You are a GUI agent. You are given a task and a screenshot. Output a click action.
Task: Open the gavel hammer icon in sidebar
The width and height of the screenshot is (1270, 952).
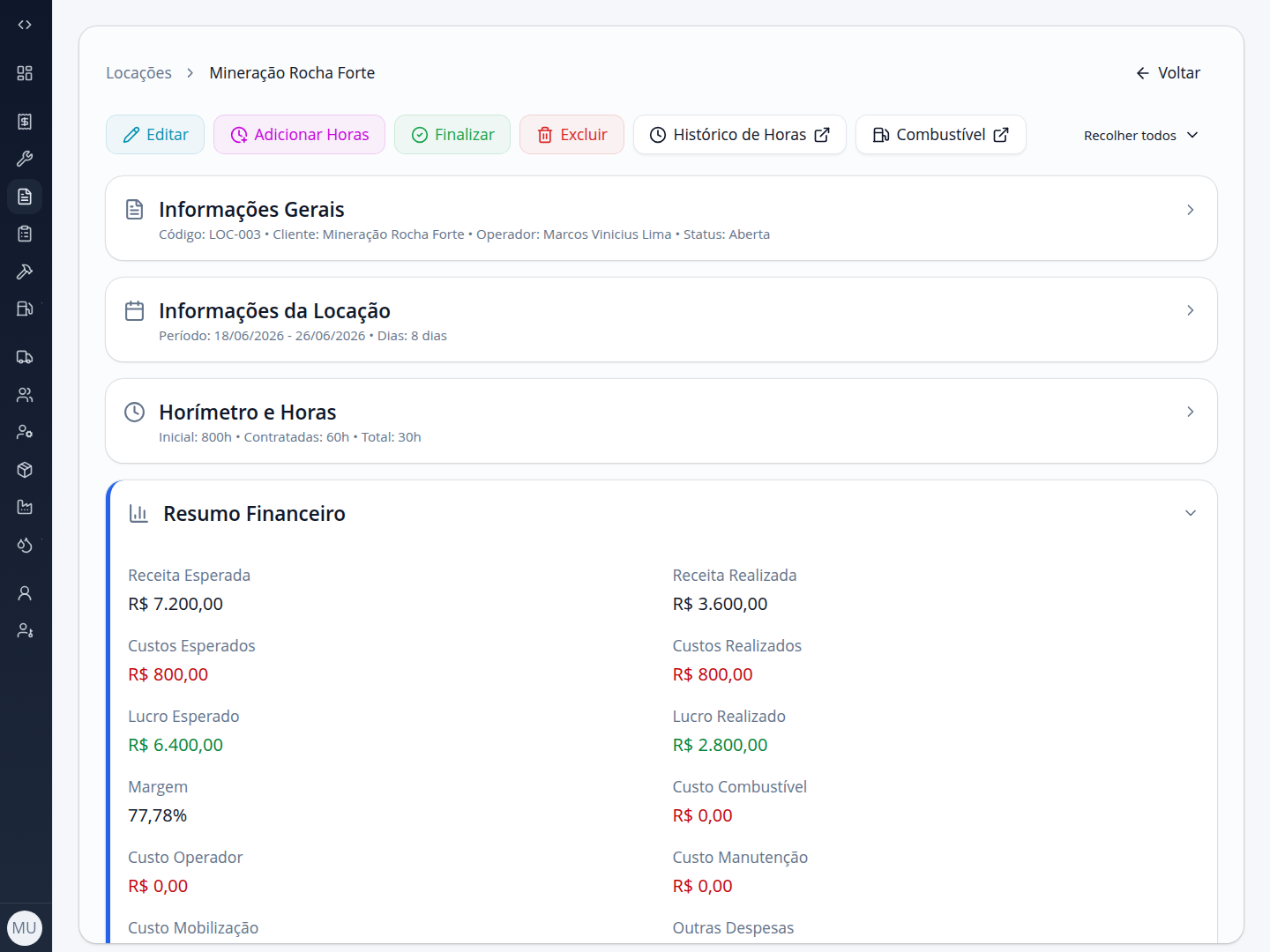(25, 271)
